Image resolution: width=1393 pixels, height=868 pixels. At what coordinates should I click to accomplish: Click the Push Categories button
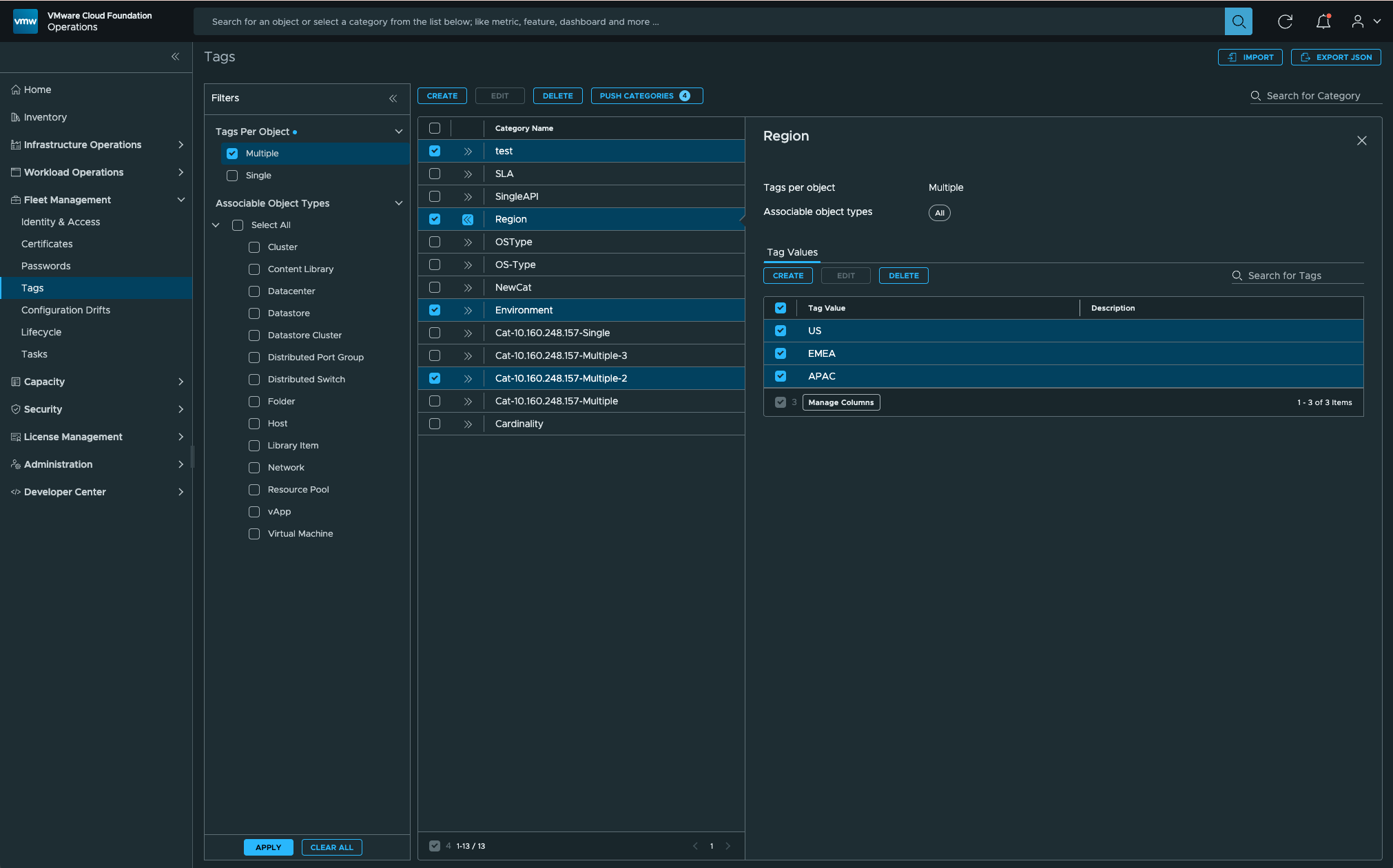(646, 96)
